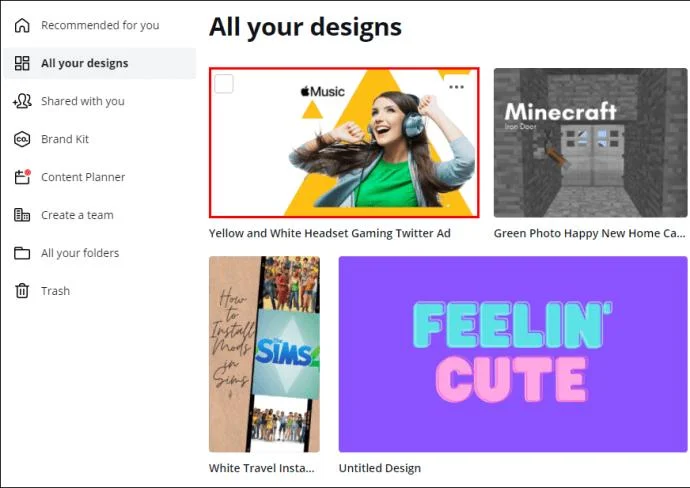This screenshot has height=488, width=690.
Task: Click the Untitled Design title
Action: (380, 468)
